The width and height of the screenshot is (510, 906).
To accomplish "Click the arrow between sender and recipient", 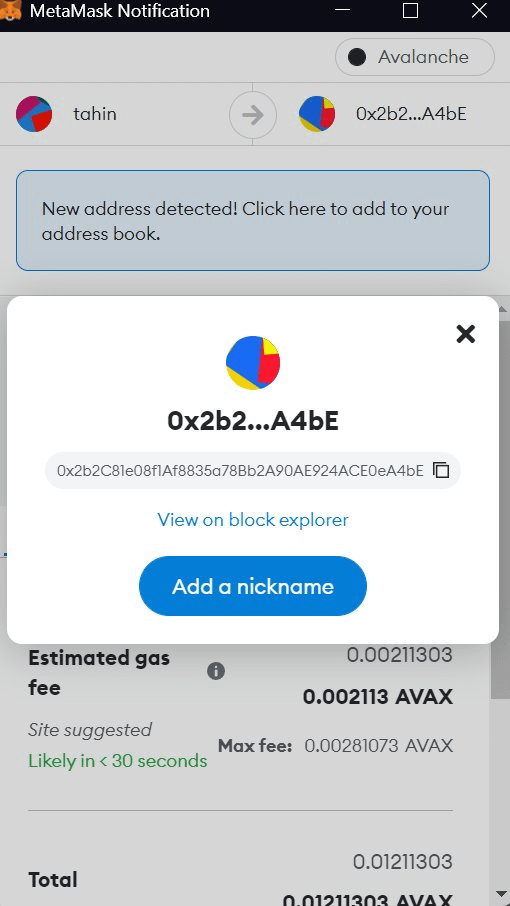I will (252, 115).
